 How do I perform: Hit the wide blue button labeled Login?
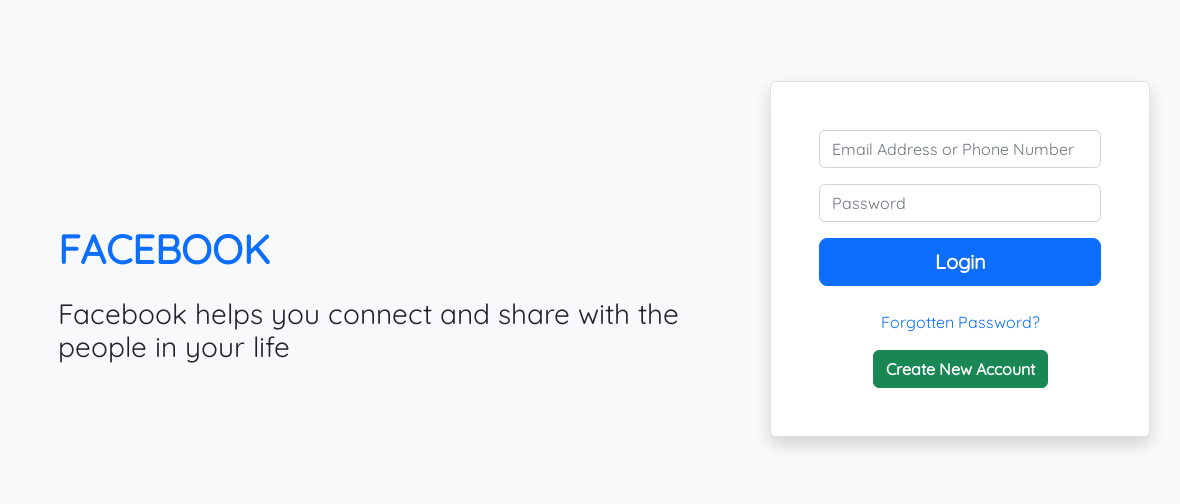pyautogui.click(x=960, y=262)
